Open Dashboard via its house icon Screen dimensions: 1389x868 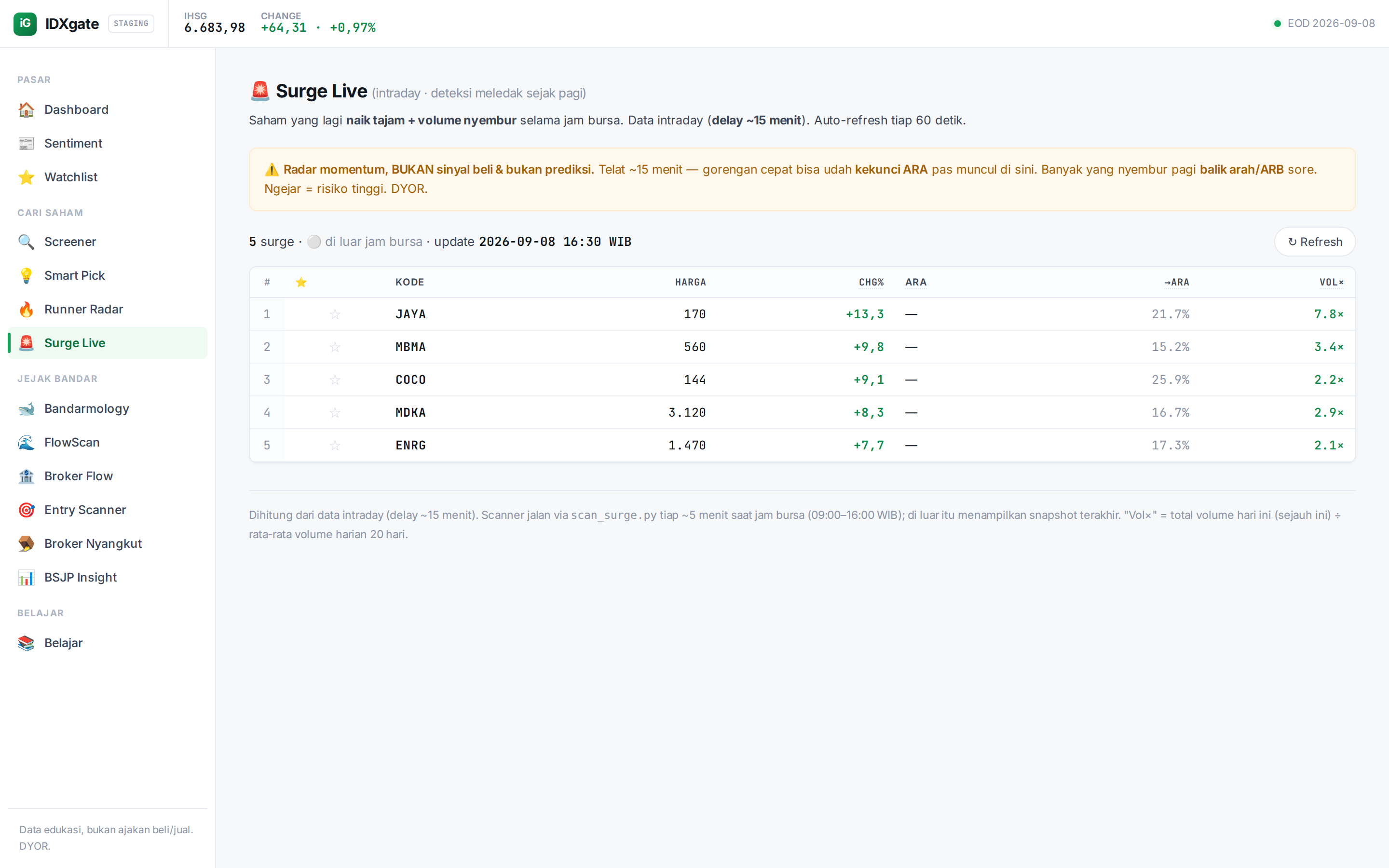click(x=27, y=109)
